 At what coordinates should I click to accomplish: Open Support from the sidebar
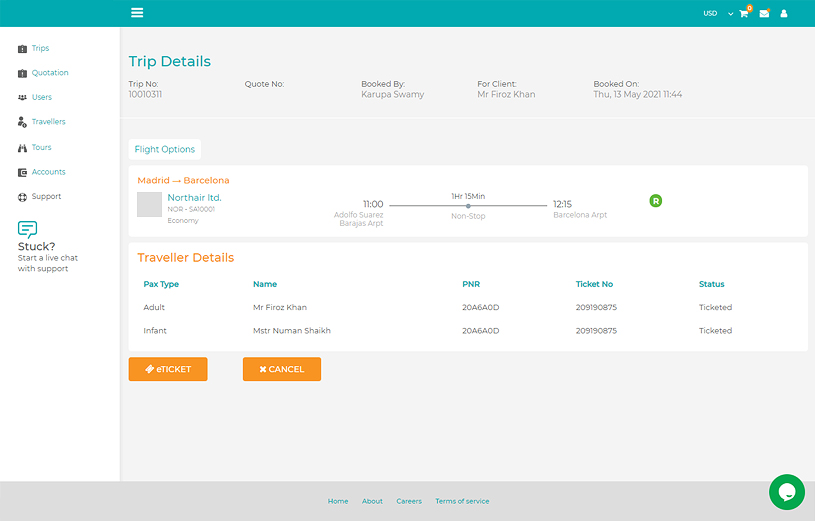point(46,196)
